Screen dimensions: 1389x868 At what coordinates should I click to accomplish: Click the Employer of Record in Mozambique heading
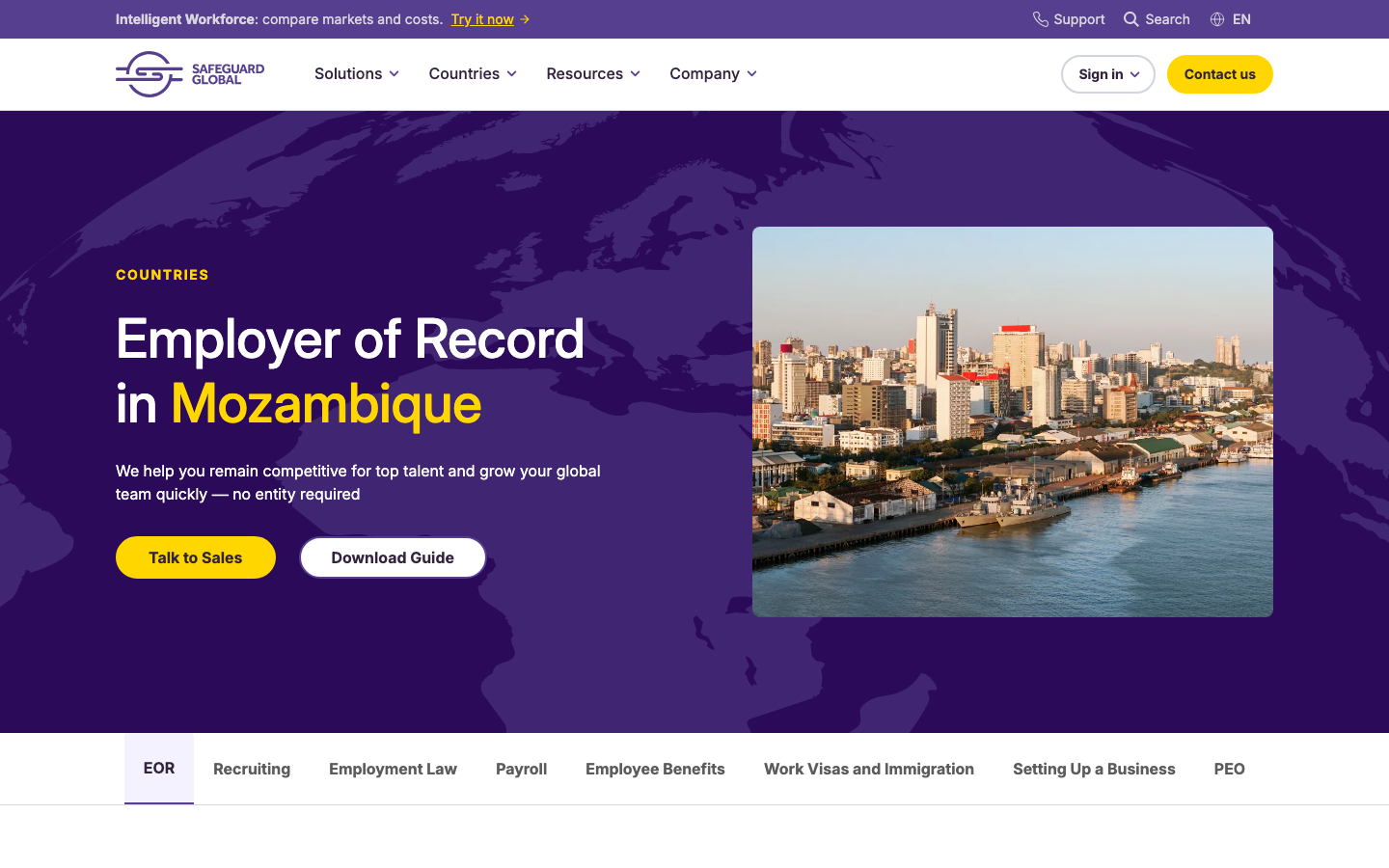click(350, 371)
